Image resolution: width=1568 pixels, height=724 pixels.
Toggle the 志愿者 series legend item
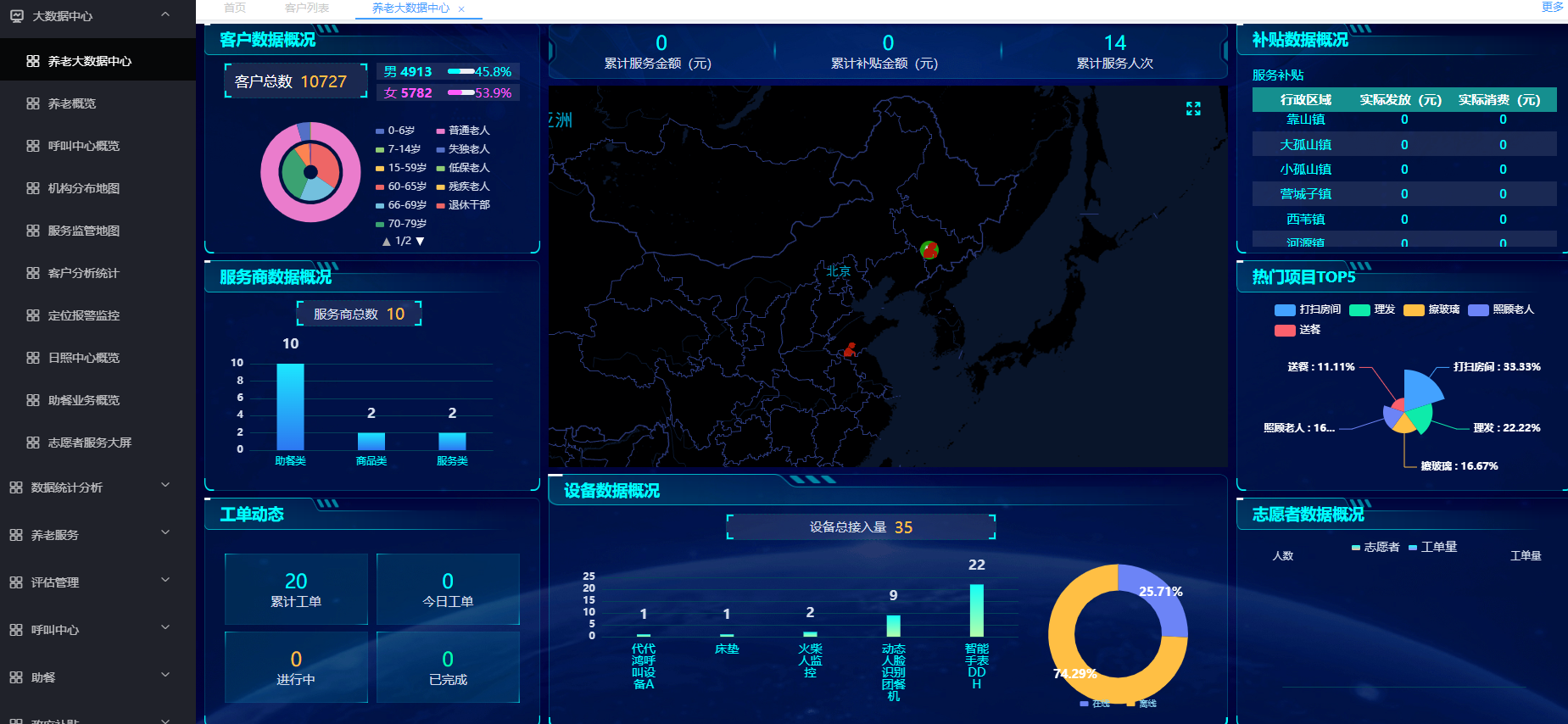click(1375, 548)
